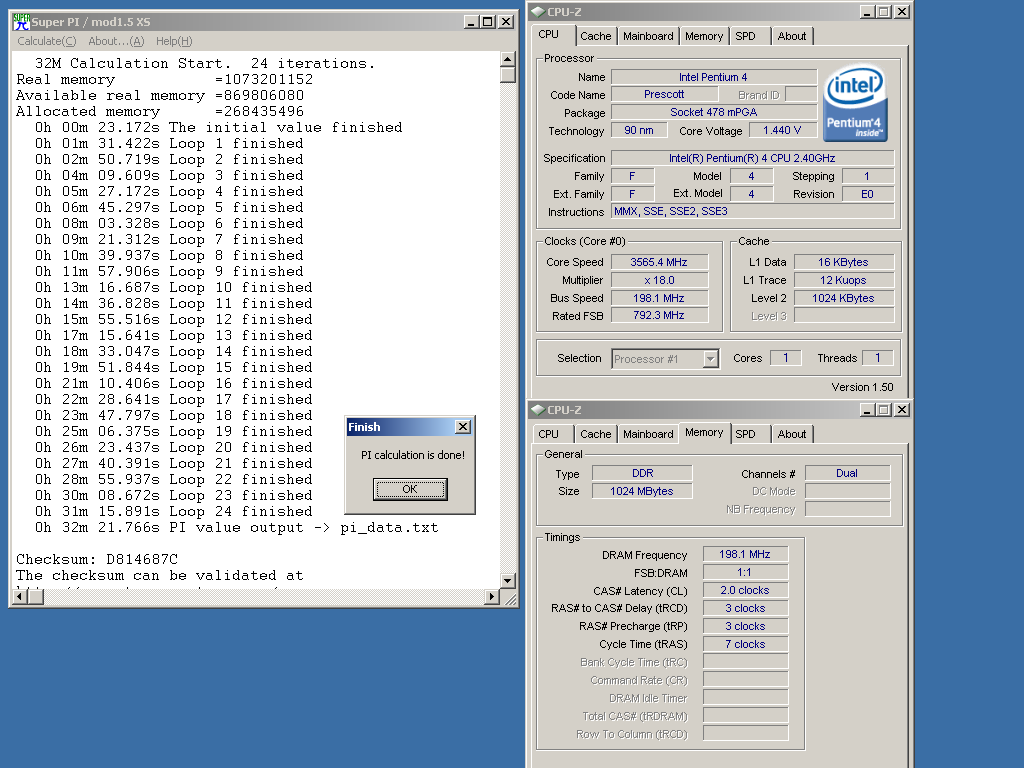Switch to Cache tab in top CPU-Z
Viewport: 1024px width, 768px height.
[x=596, y=36]
